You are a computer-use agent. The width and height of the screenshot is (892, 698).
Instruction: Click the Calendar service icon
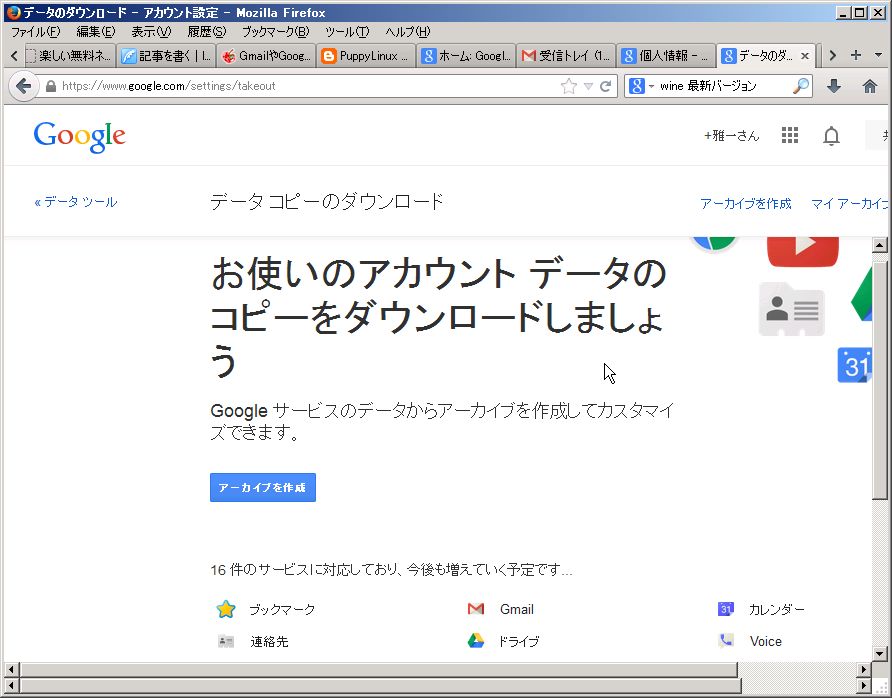coord(725,609)
